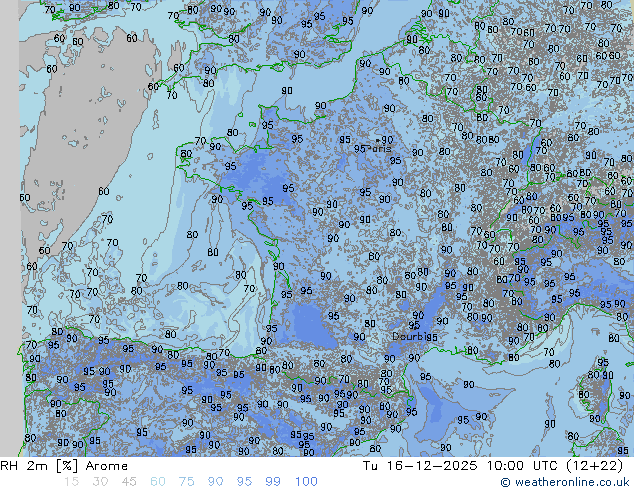
Task: Select the 99 legend scale value
Action: pyautogui.click(x=274, y=482)
